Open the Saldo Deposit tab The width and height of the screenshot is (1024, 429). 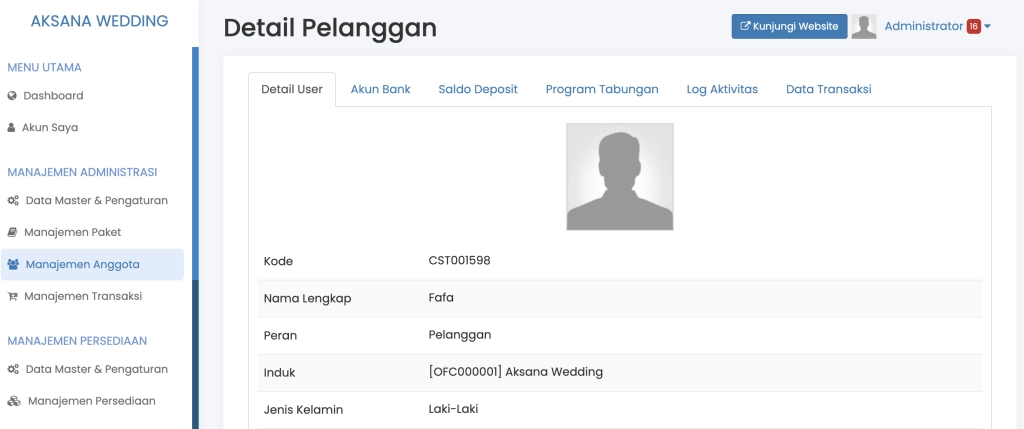pos(478,89)
